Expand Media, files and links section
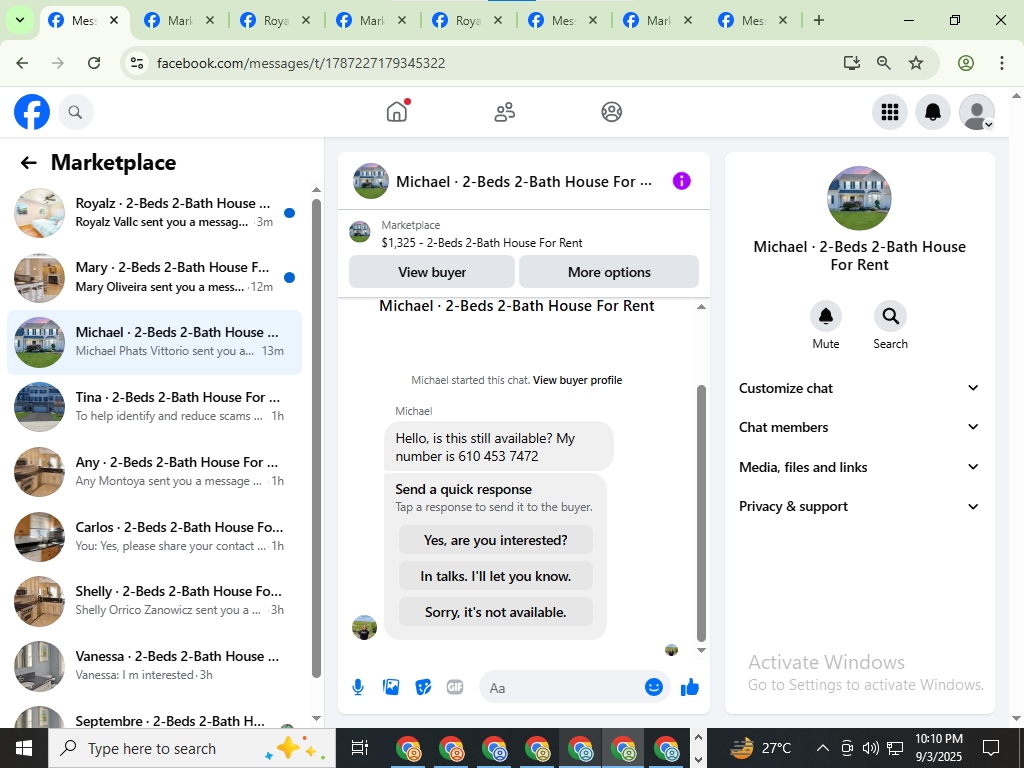Image resolution: width=1024 pixels, height=768 pixels. (859, 467)
